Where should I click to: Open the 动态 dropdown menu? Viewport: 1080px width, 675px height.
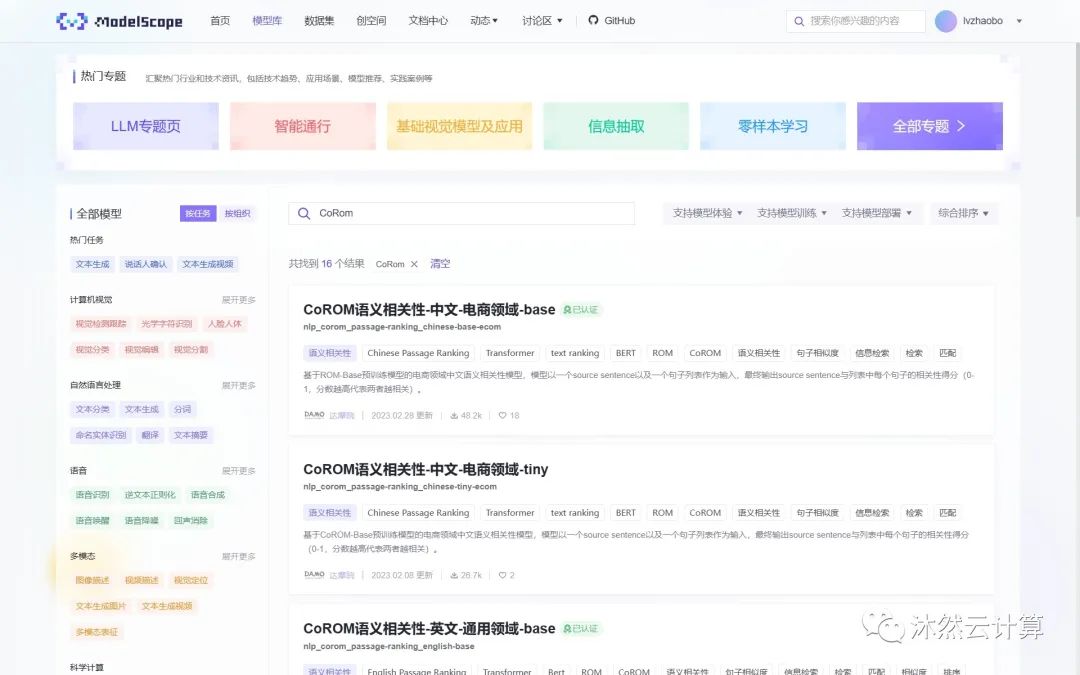[484, 21]
